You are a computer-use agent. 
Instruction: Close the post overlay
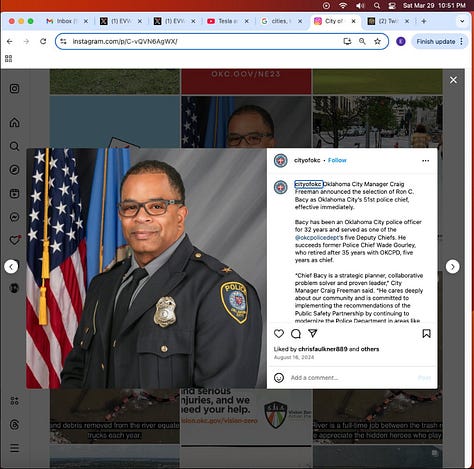[x=453, y=80]
